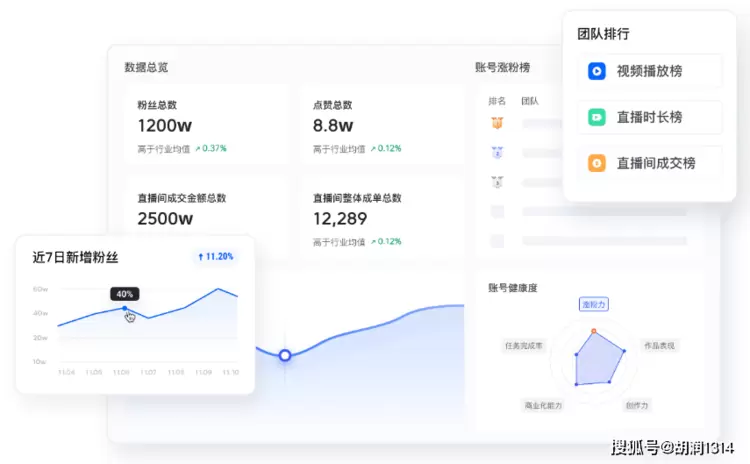750x464 pixels.
Task: Select the bronze third-place medal icon
Action: pos(497,182)
